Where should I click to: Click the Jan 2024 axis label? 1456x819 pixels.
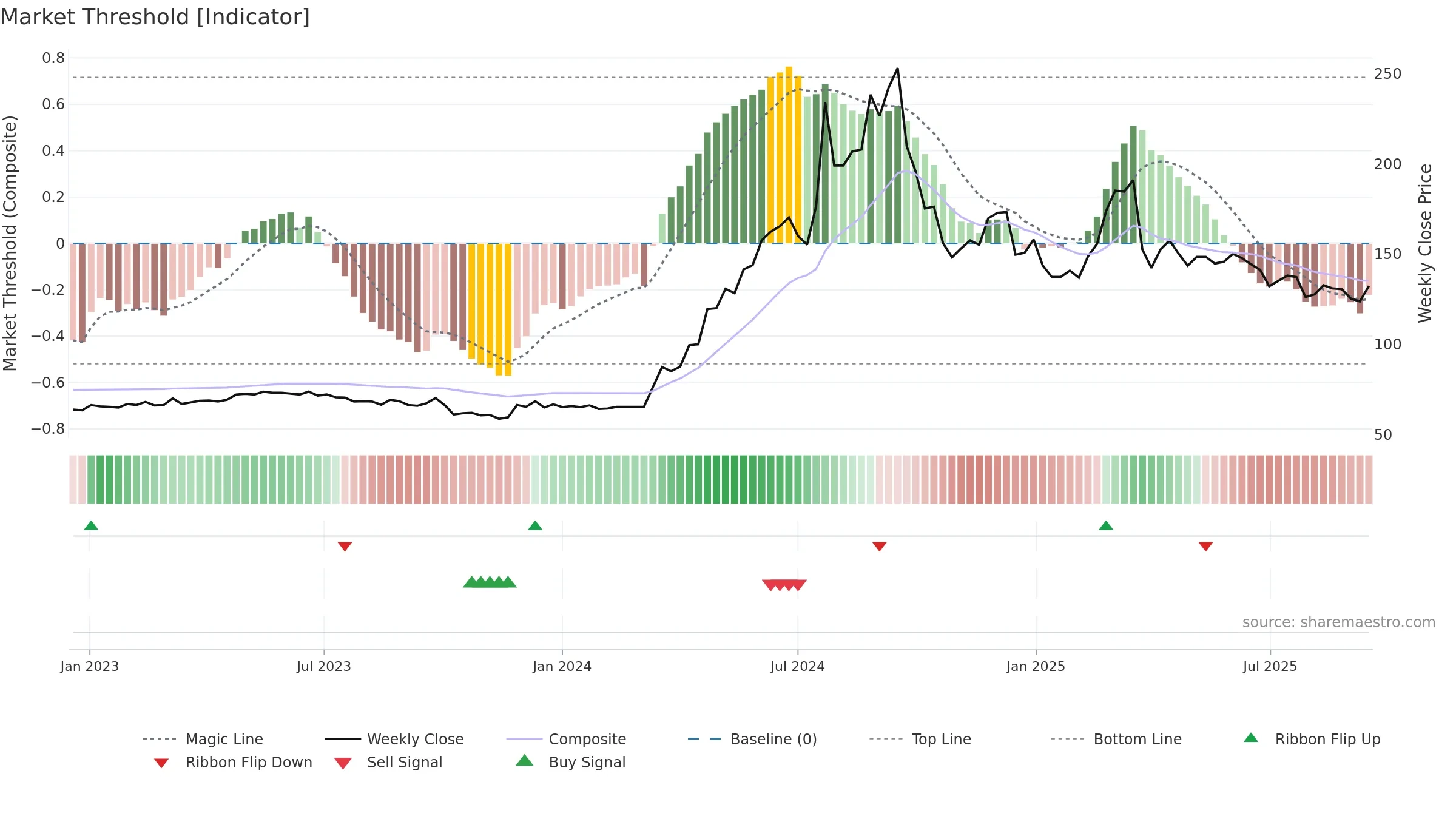pyautogui.click(x=562, y=666)
